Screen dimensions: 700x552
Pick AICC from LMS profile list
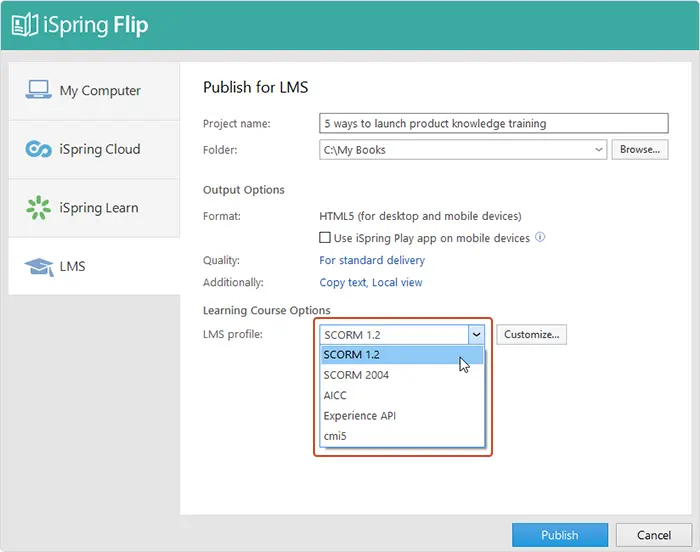pyautogui.click(x=402, y=395)
